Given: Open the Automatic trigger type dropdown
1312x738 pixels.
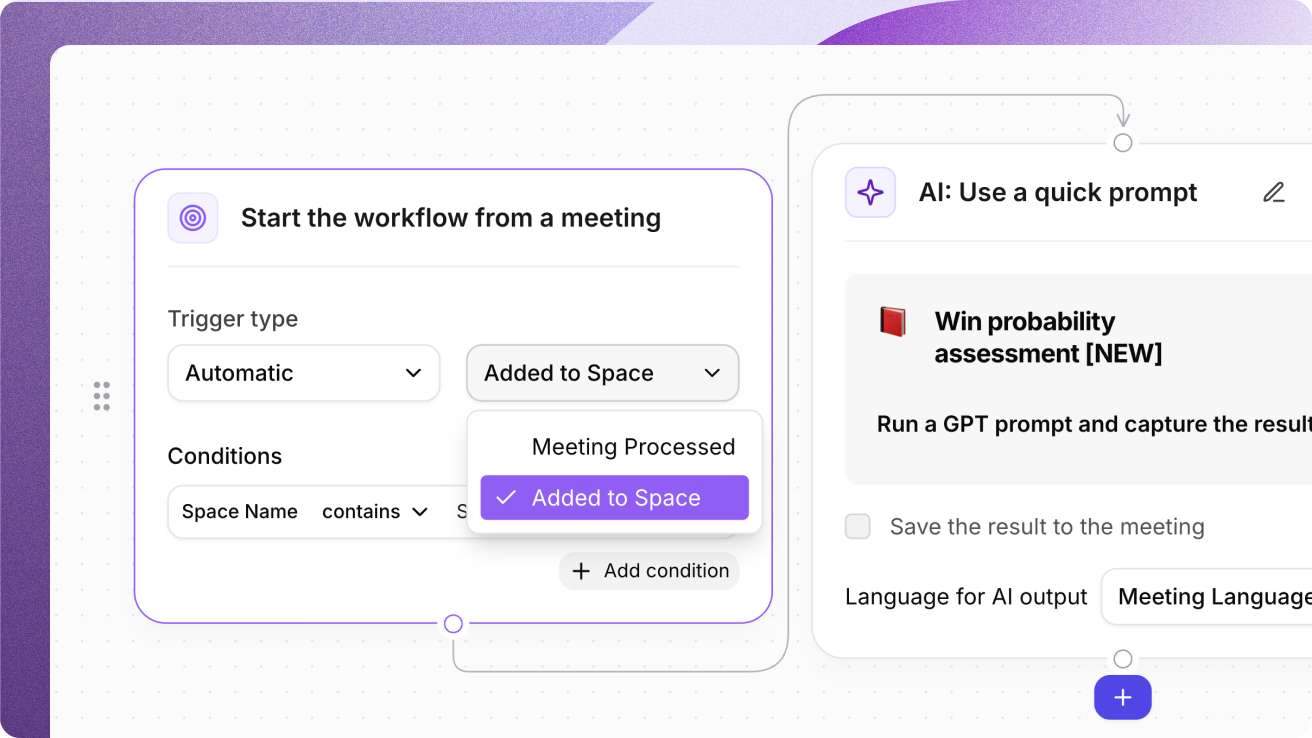Looking at the screenshot, I should (303, 373).
